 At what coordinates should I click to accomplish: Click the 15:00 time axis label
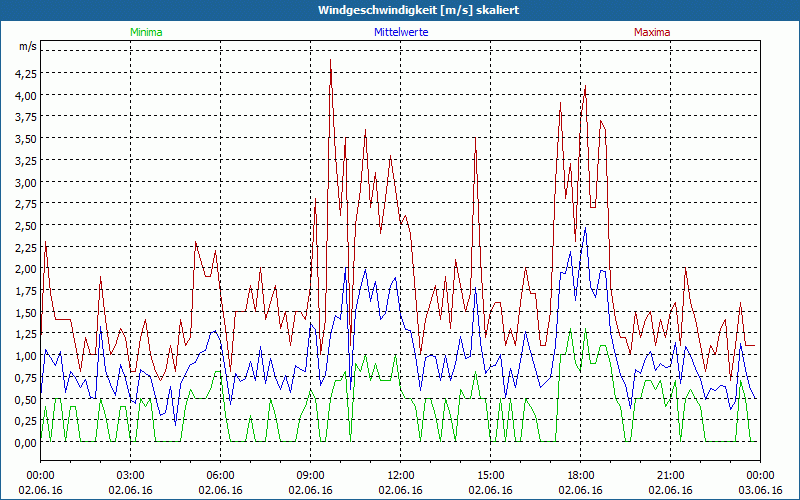(x=491, y=476)
